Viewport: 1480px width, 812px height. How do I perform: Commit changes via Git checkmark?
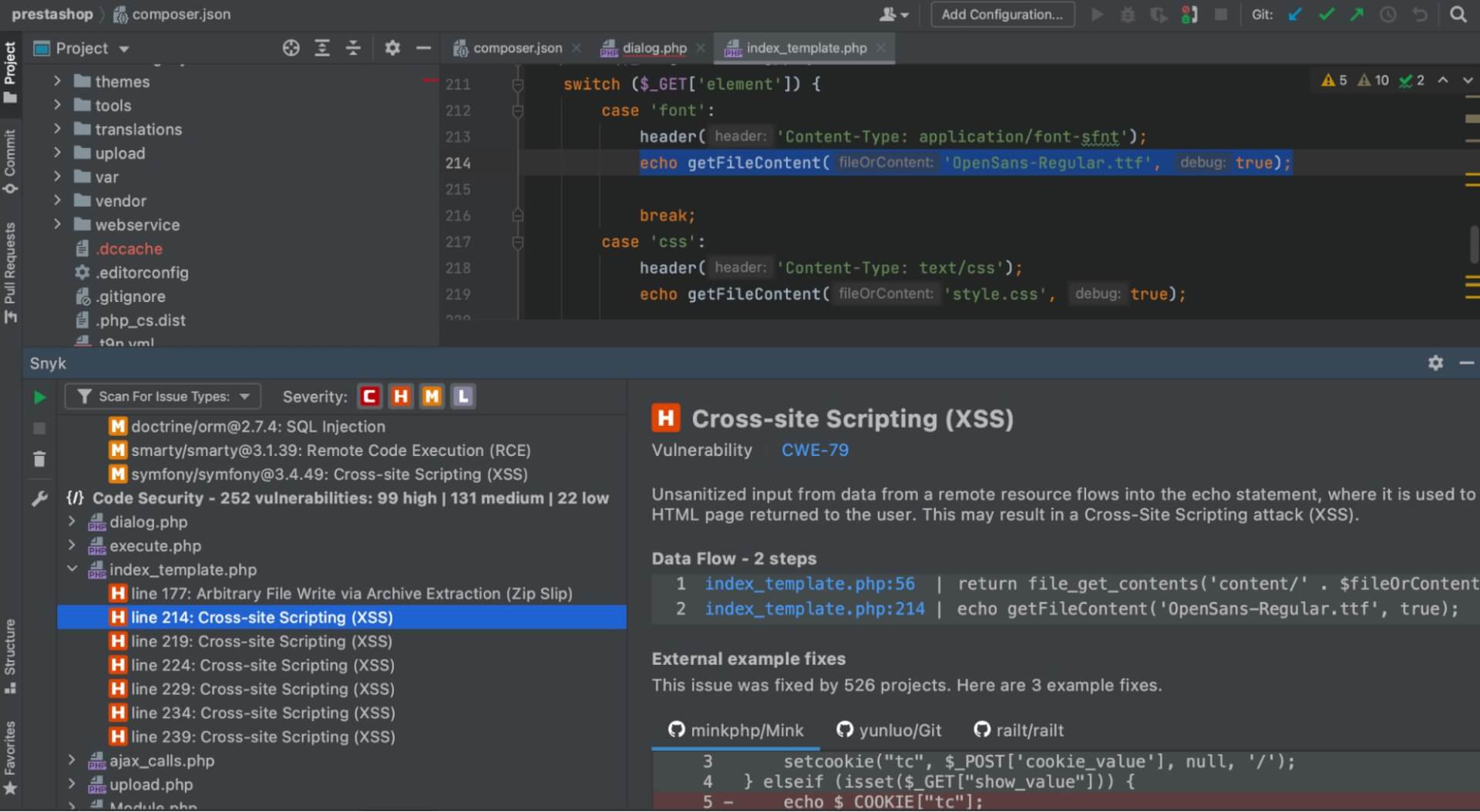point(1327,15)
